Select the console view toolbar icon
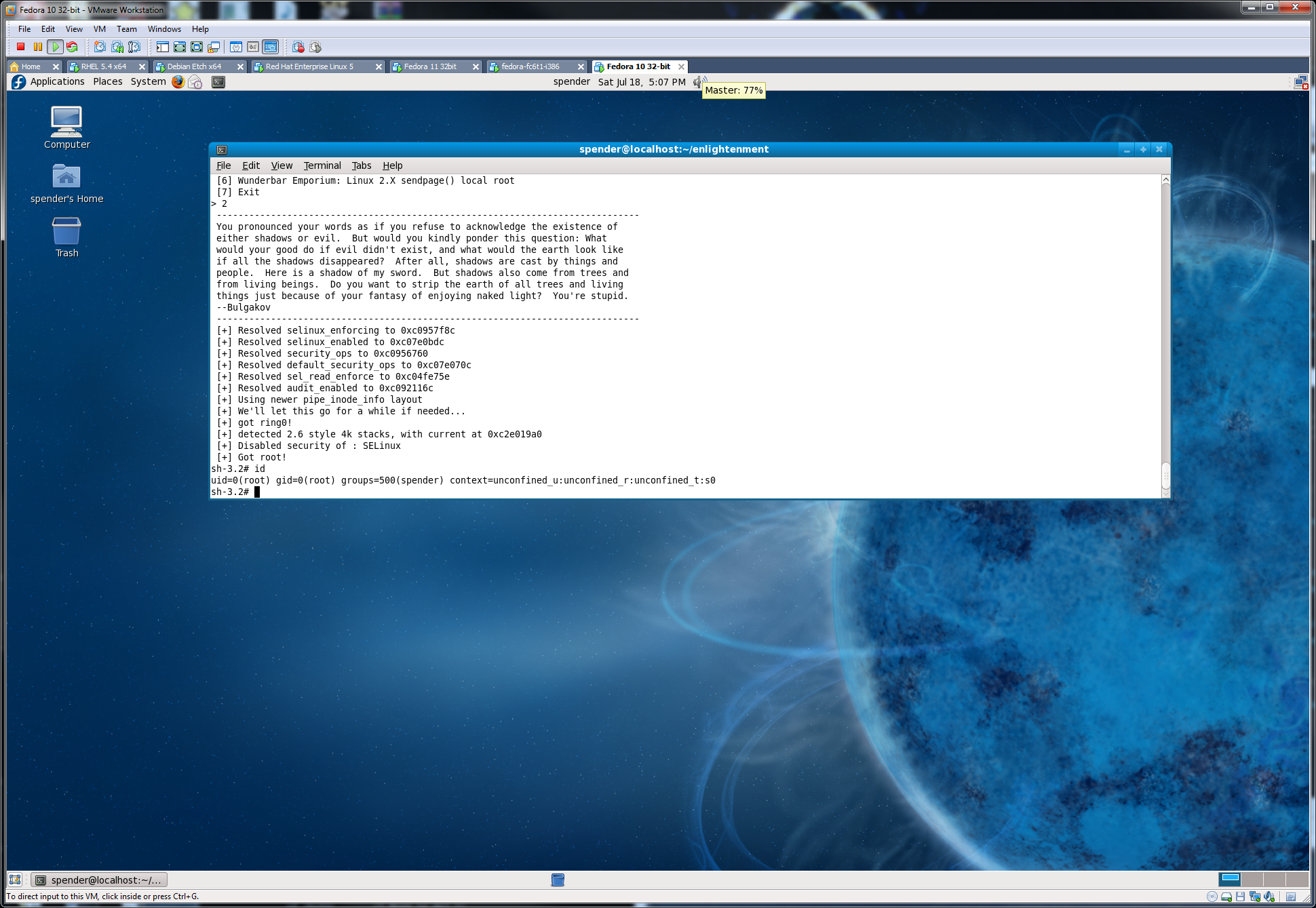 270,47
